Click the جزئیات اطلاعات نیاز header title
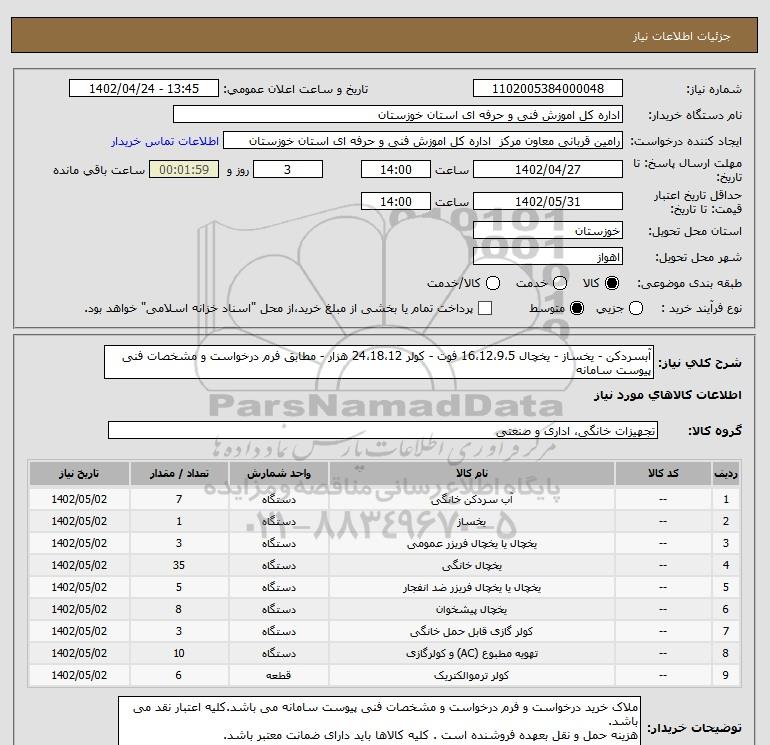 pyautogui.click(x=682, y=36)
